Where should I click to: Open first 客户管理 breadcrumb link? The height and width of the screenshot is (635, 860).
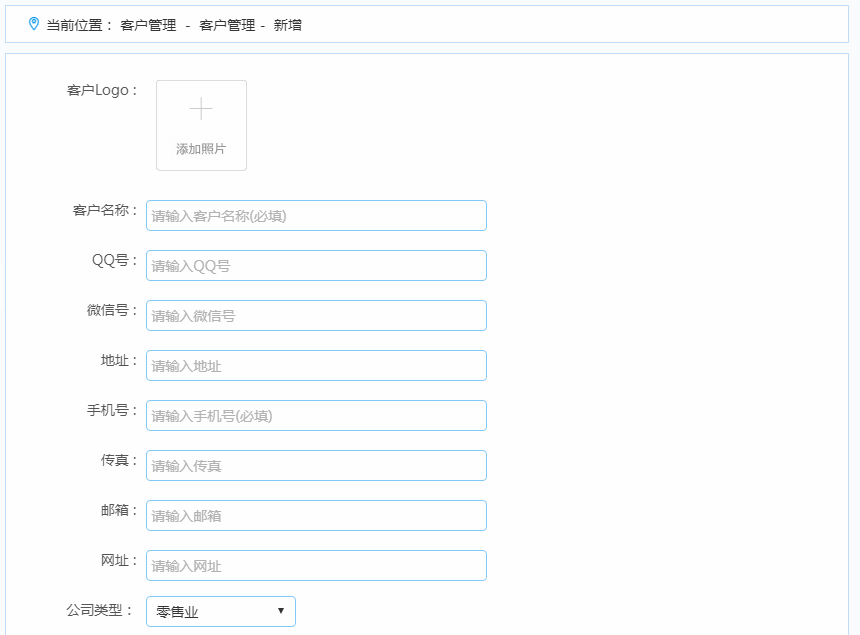tap(148, 25)
